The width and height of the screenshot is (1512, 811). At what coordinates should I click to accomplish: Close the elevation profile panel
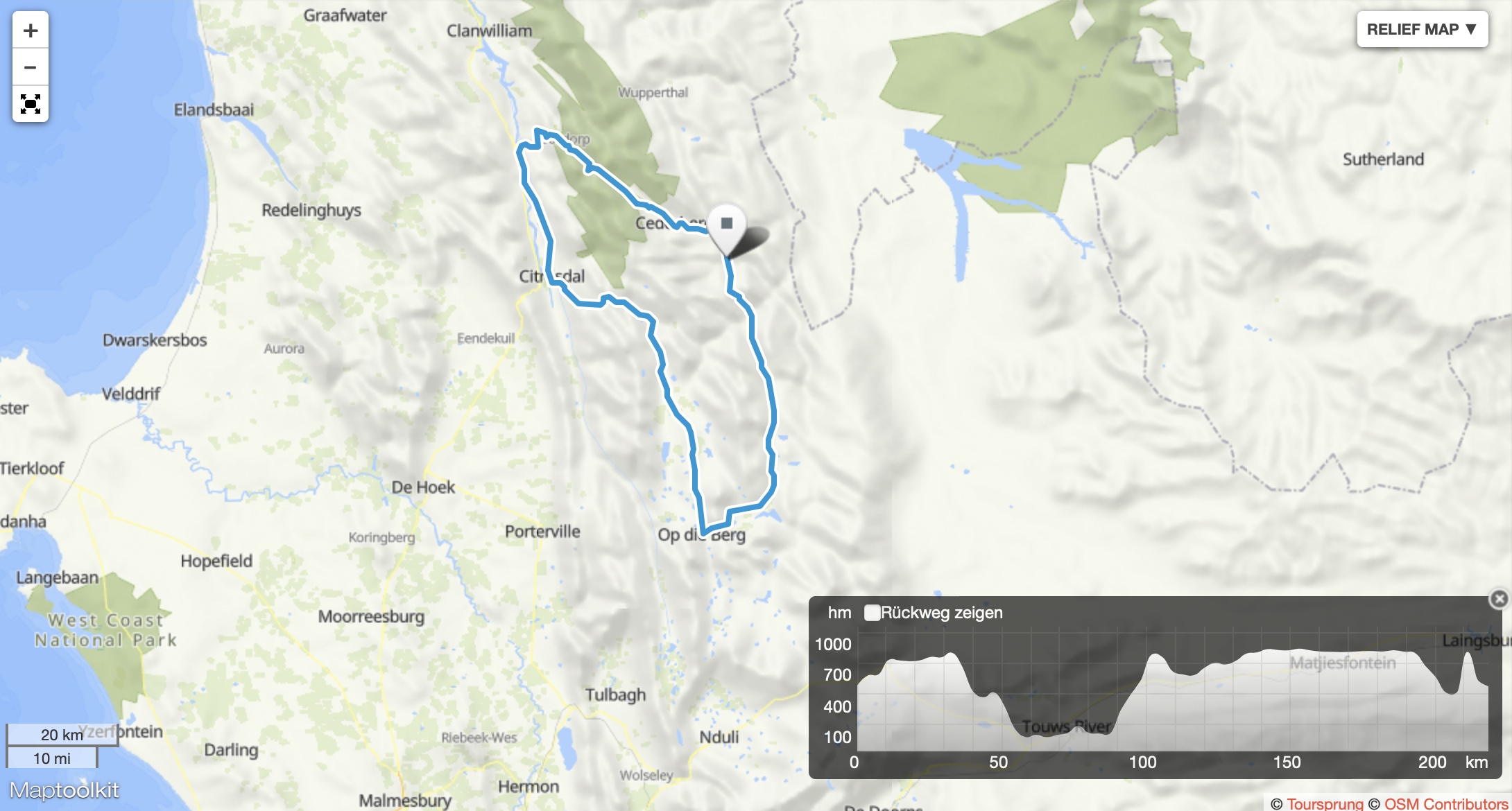coord(1499,599)
